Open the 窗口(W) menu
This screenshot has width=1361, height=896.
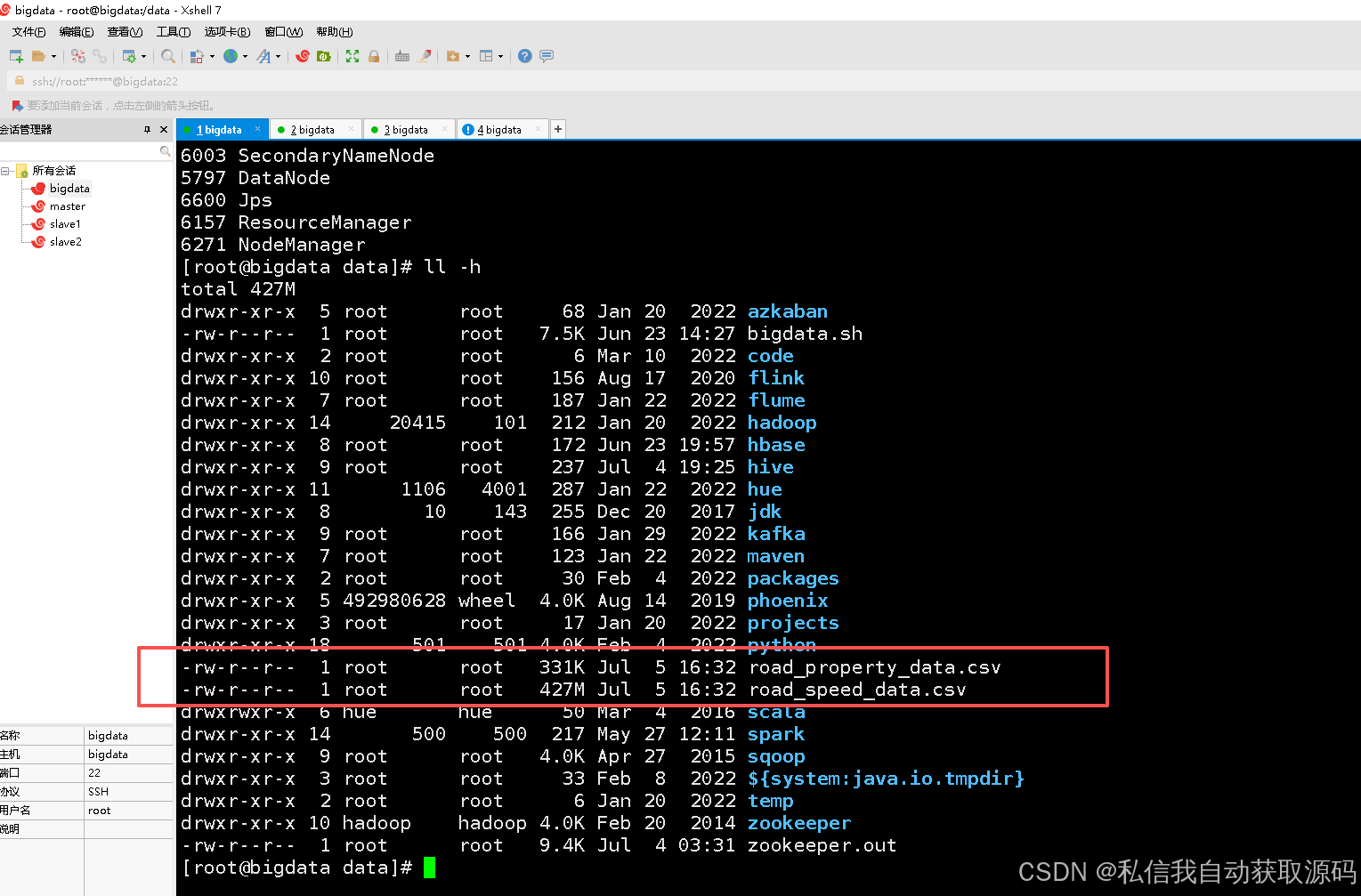click(284, 32)
